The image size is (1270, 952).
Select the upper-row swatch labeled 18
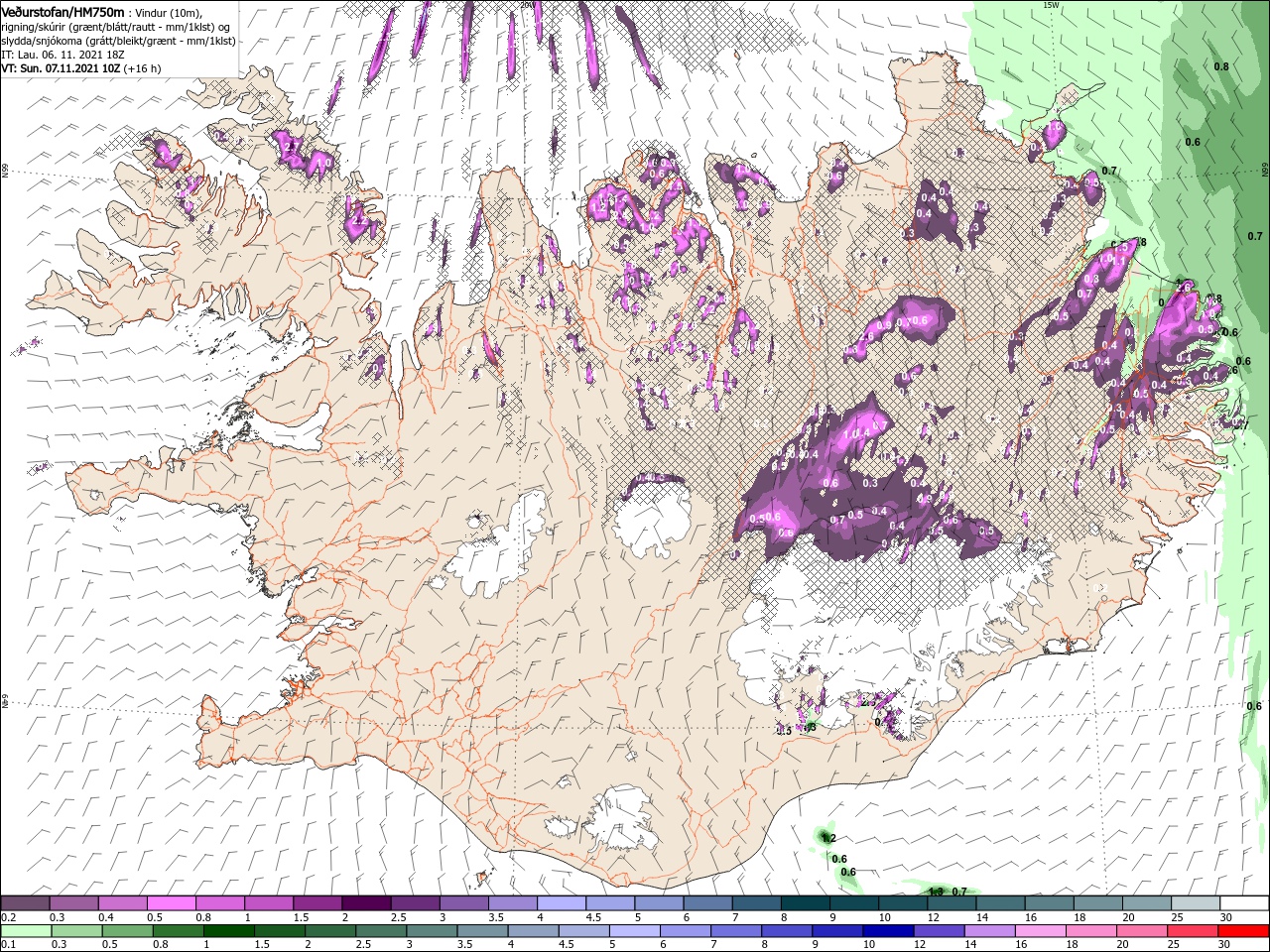1097,903
